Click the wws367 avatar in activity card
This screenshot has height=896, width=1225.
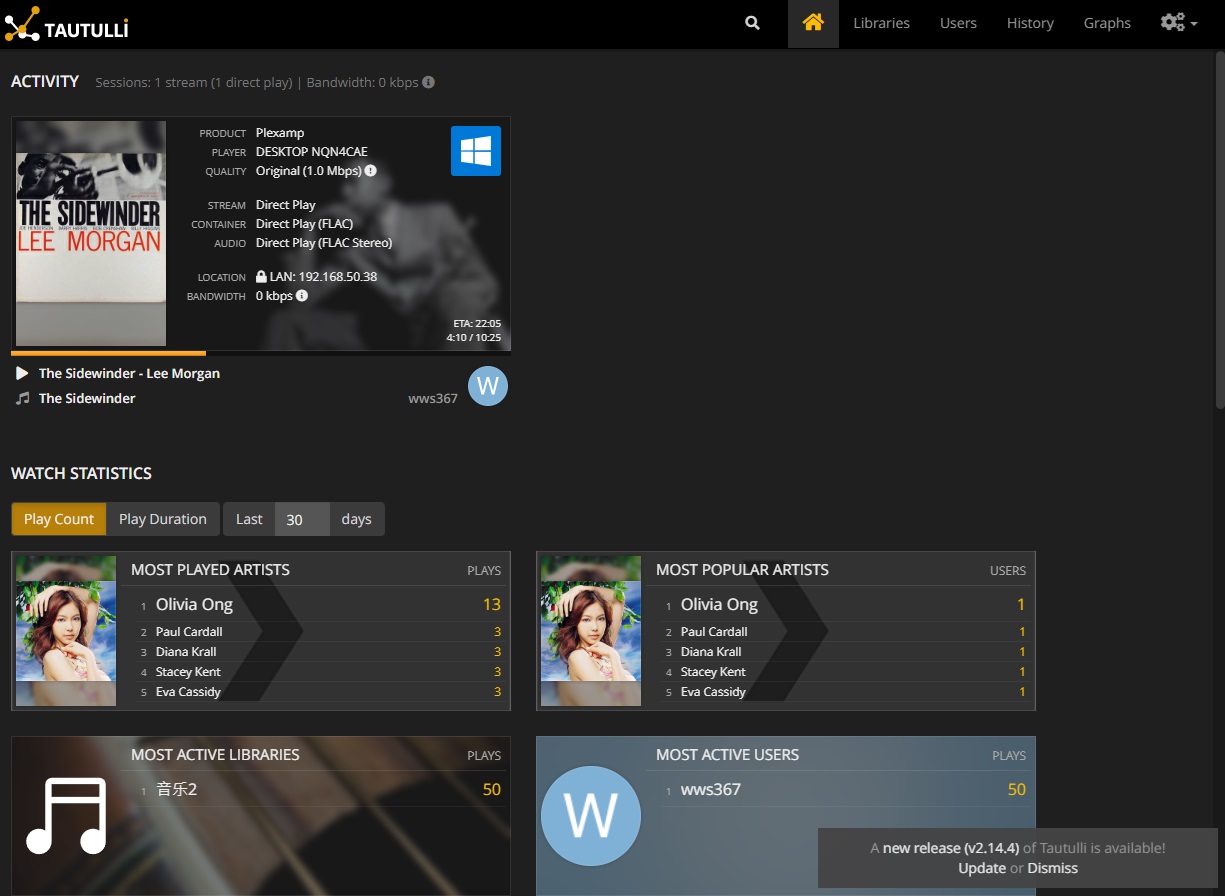click(487, 386)
